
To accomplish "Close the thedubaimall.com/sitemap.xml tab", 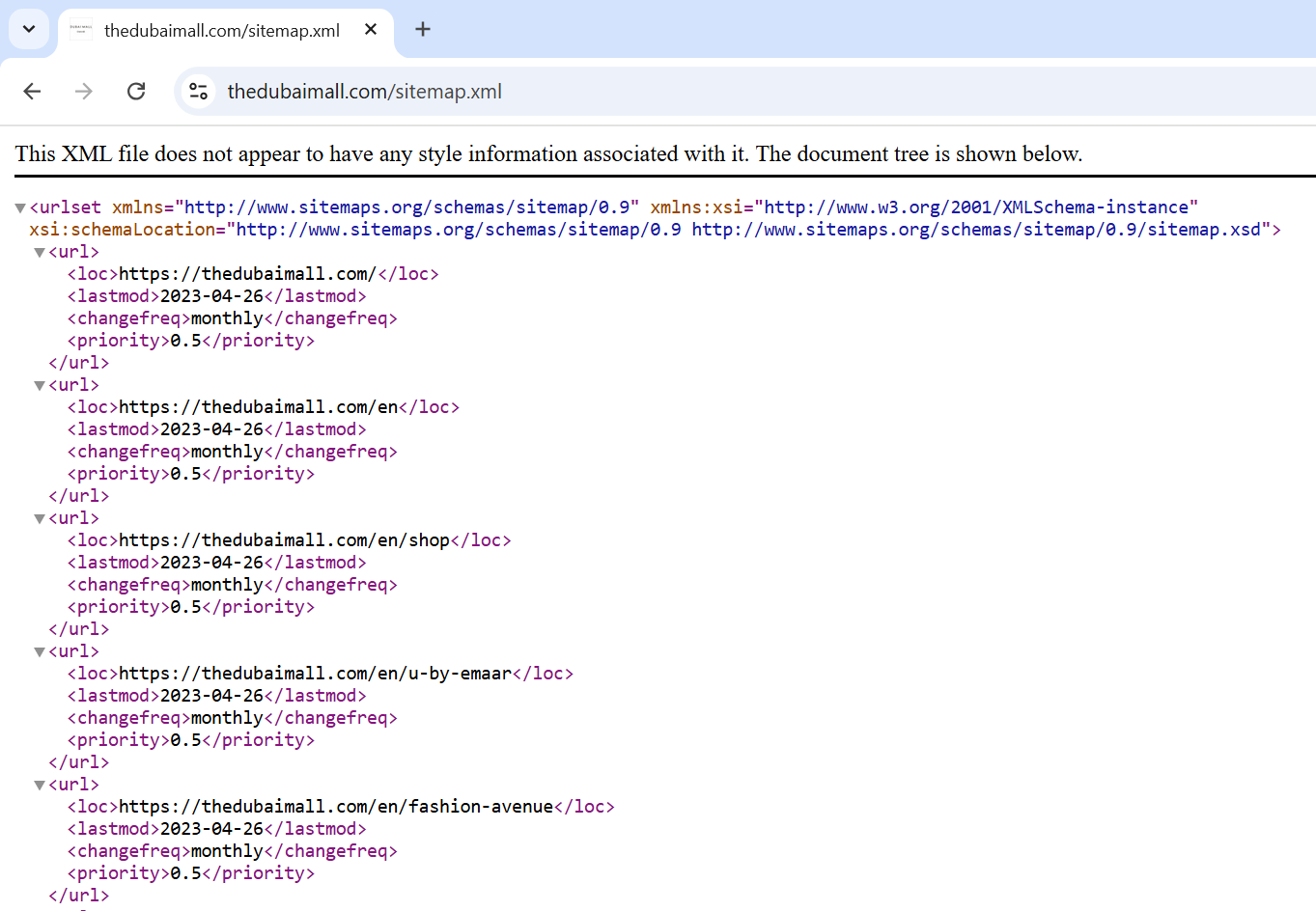I will tap(371, 30).
